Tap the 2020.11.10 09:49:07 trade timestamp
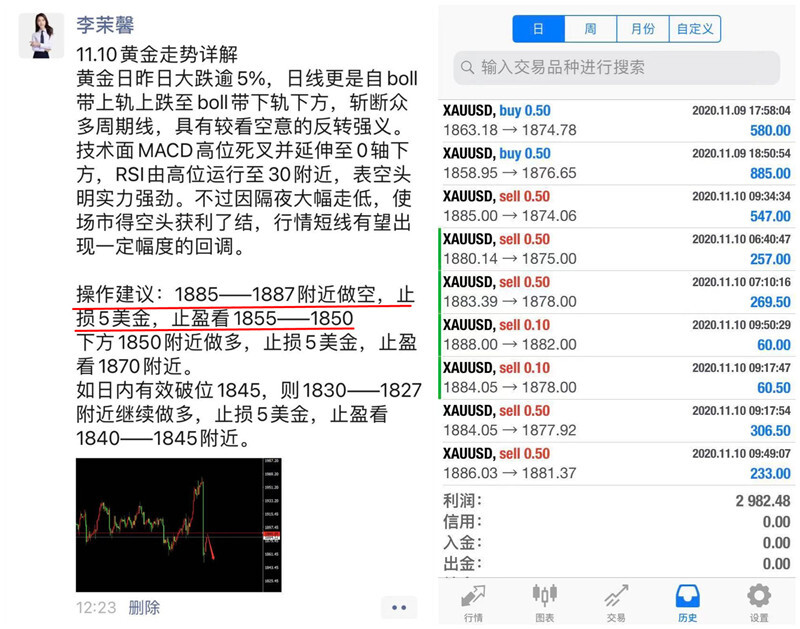The height and width of the screenshot is (629, 800). (x=741, y=453)
